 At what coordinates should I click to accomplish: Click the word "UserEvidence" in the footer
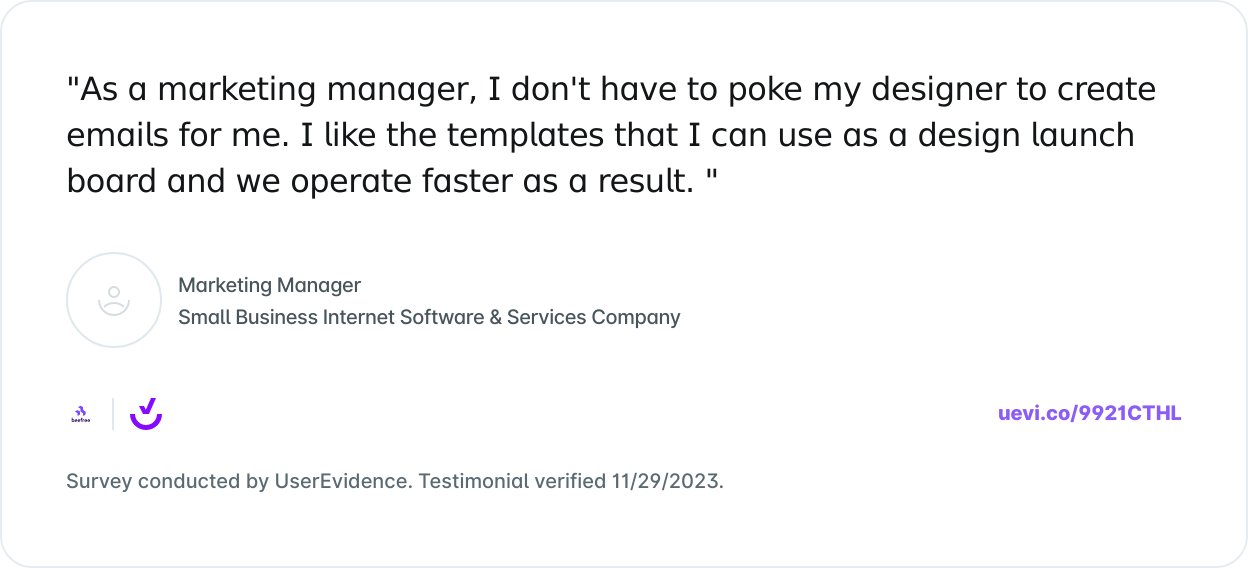click(341, 481)
